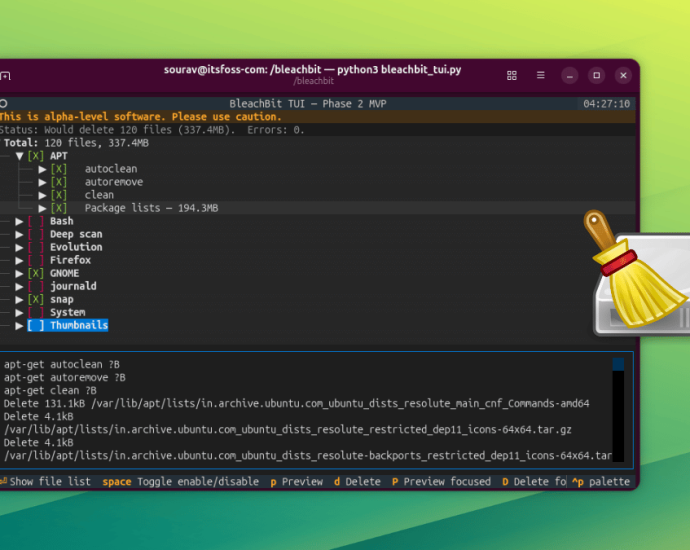Click the D Delete focused footer command
This screenshot has height=550, width=690.
(534, 481)
